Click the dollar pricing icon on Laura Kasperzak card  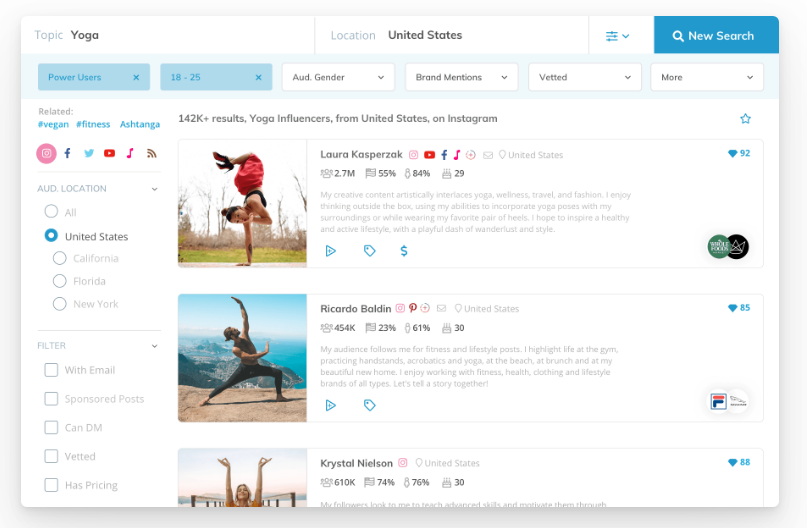coord(404,251)
